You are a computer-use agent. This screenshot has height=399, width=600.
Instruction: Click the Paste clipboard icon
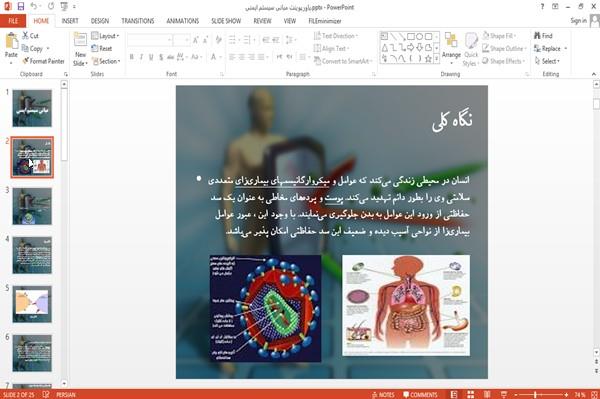(x=11, y=41)
